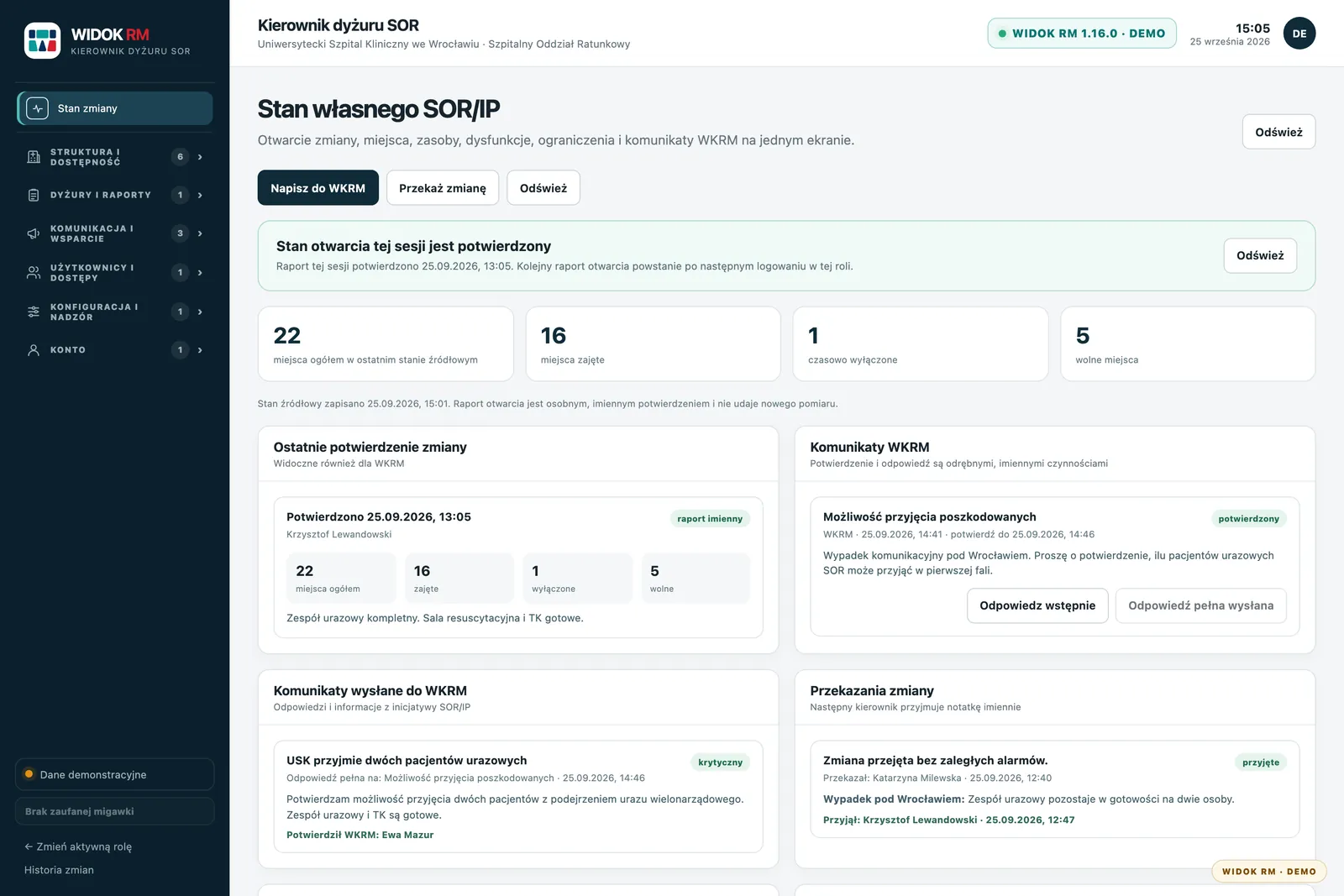Click the Konfiguracja i nadzór sliders icon

point(34,312)
